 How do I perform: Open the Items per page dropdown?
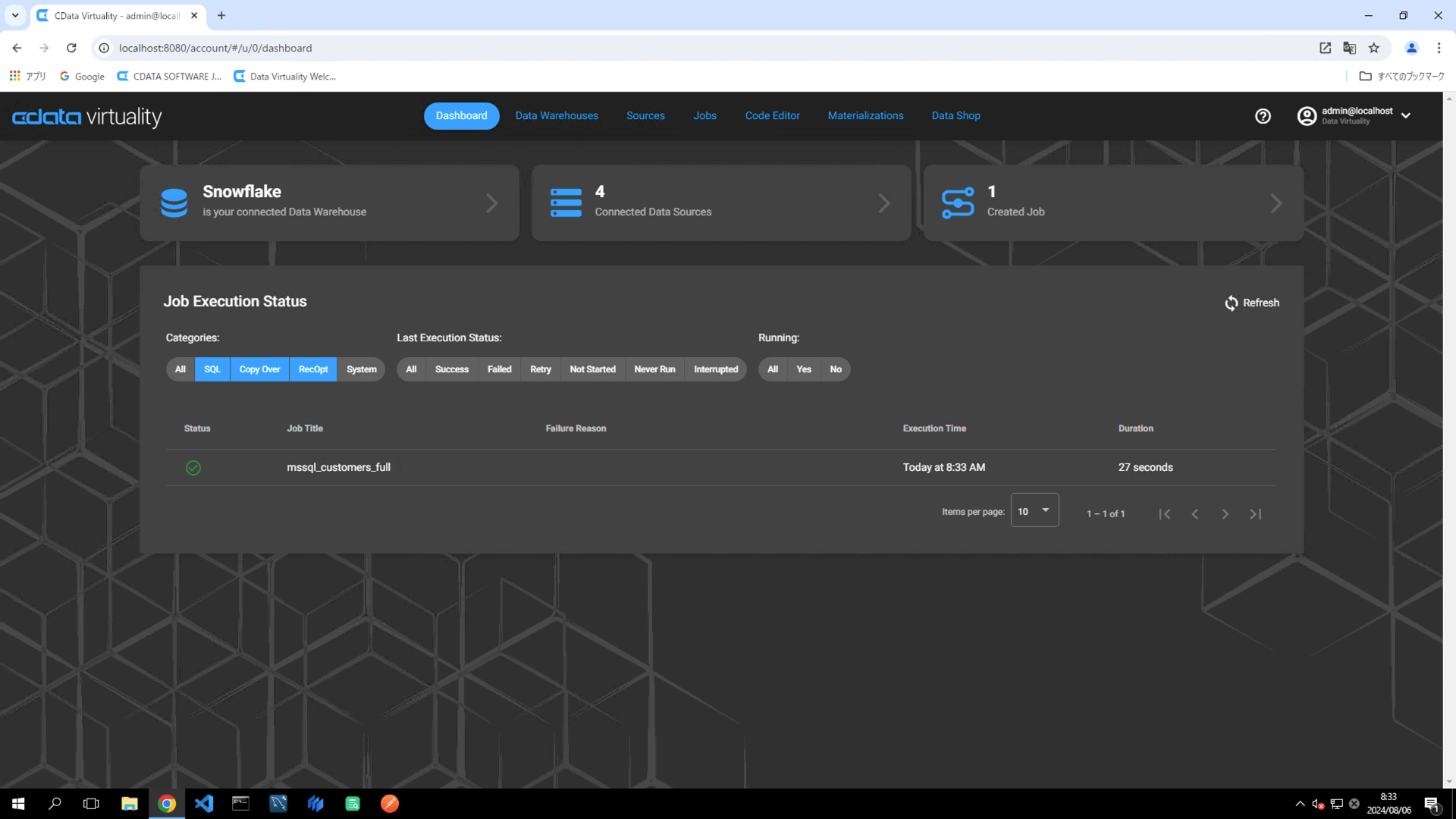click(x=1034, y=511)
